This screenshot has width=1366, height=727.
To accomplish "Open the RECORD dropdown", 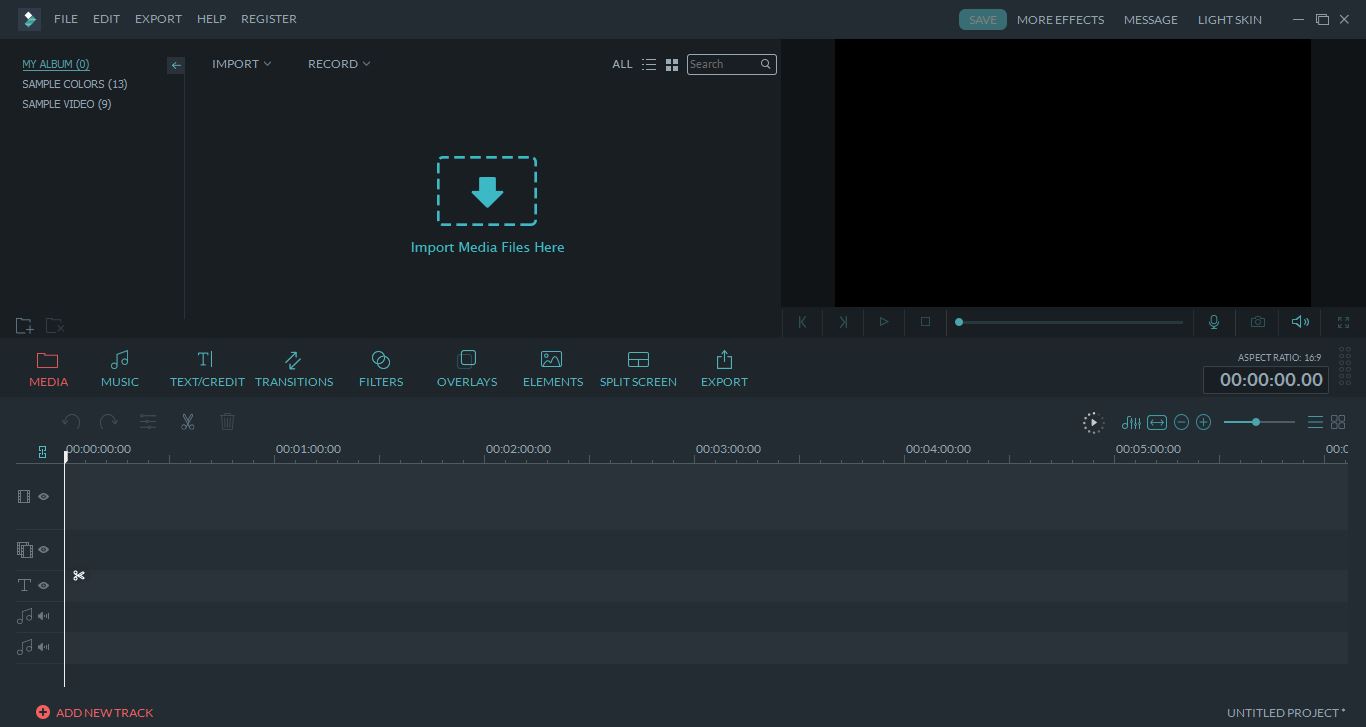I will (x=338, y=63).
